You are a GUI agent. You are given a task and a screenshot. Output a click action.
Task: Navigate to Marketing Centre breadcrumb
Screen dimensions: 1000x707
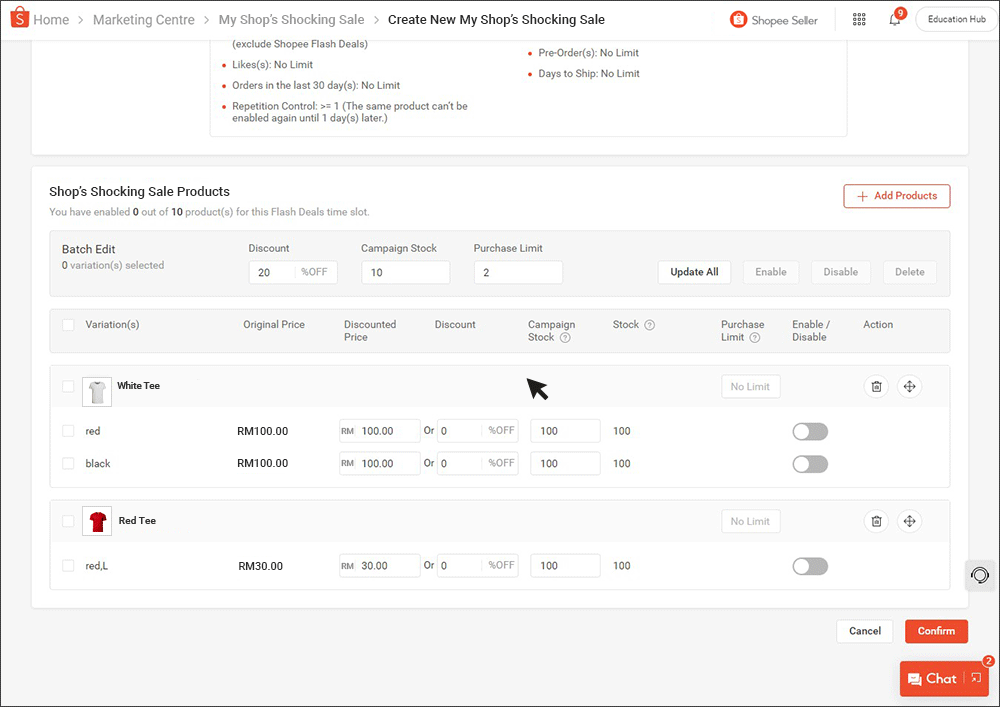pyautogui.click(x=143, y=19)
